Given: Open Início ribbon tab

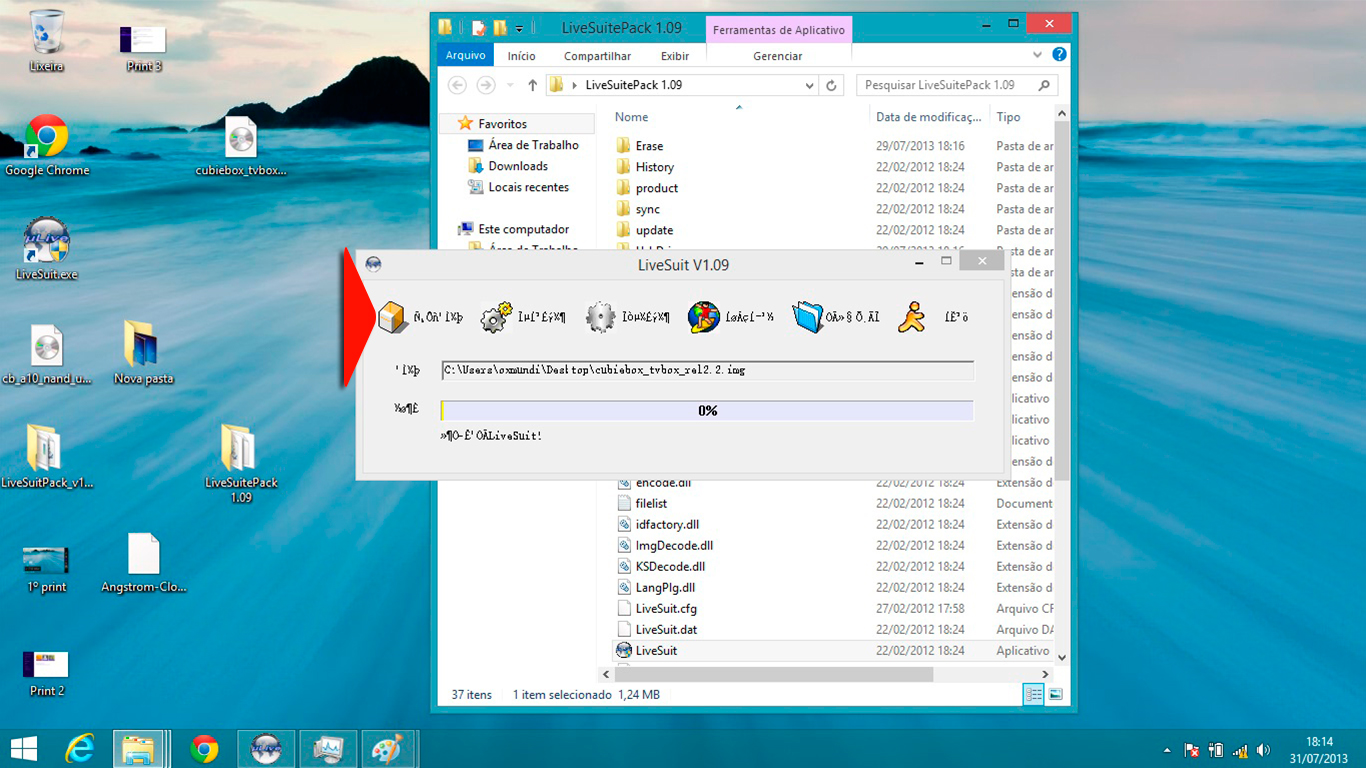Looking at the screenshot, I should (x=521, y=56).
